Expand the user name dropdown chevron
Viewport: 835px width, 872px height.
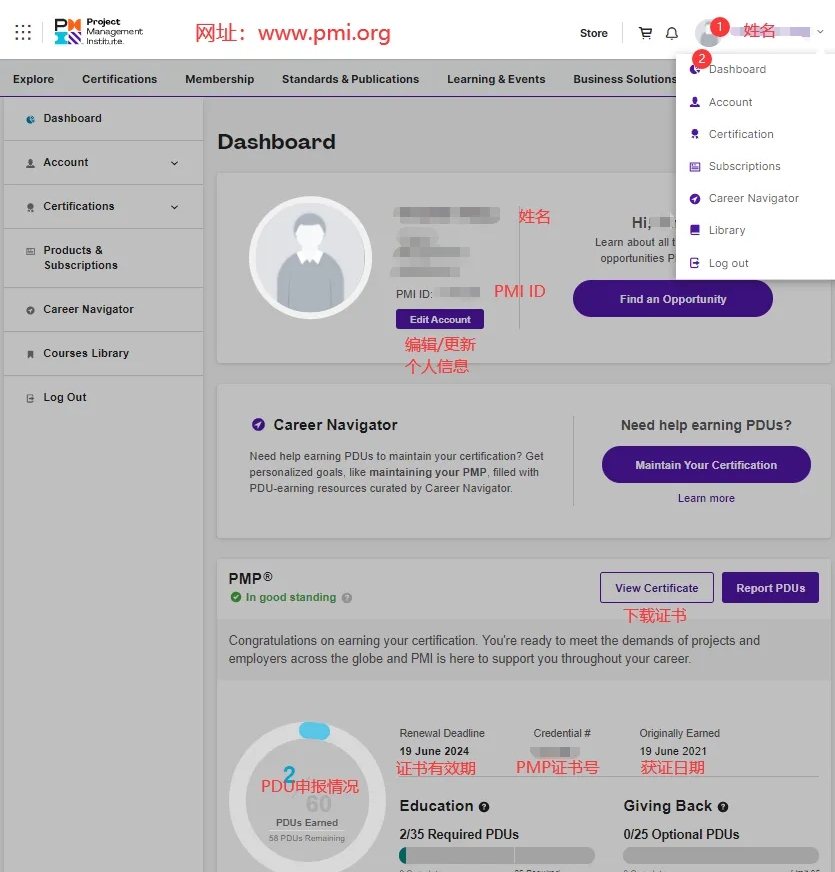point(820,32)
